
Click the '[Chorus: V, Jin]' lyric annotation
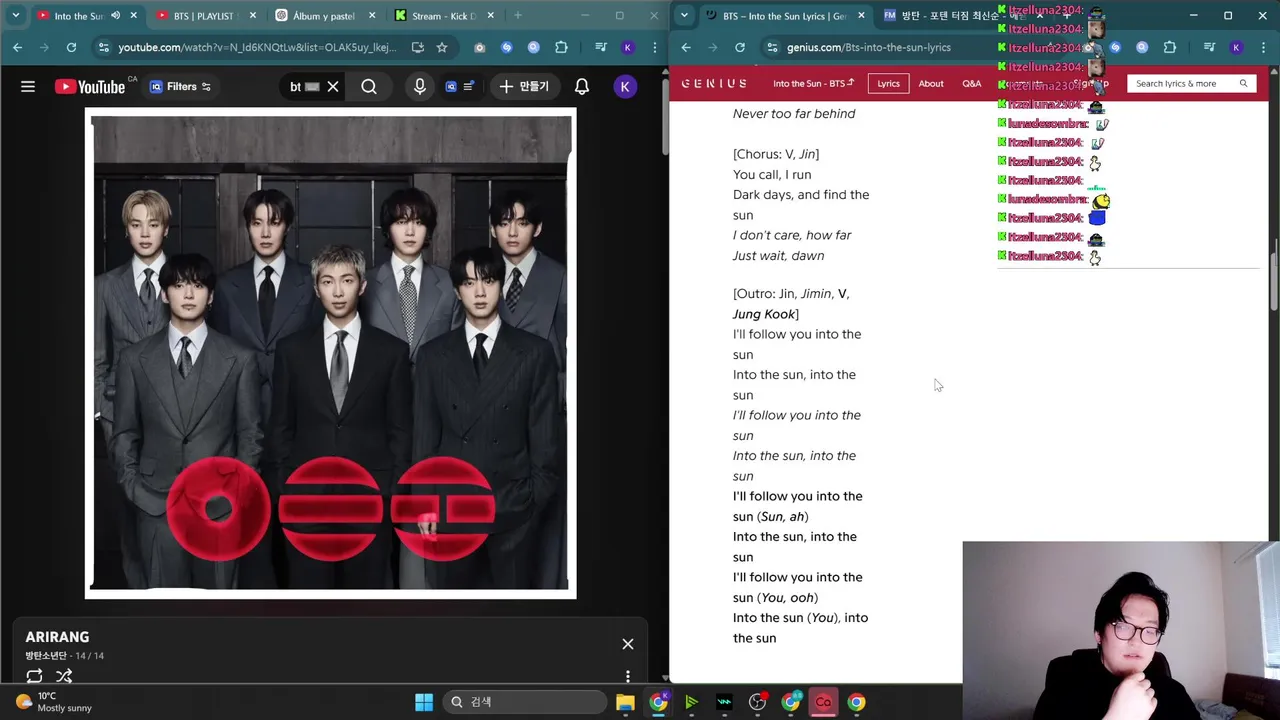point(776,154)
